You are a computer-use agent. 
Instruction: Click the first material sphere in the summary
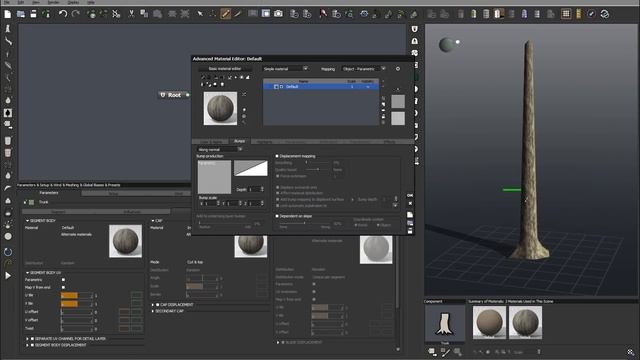489,322
